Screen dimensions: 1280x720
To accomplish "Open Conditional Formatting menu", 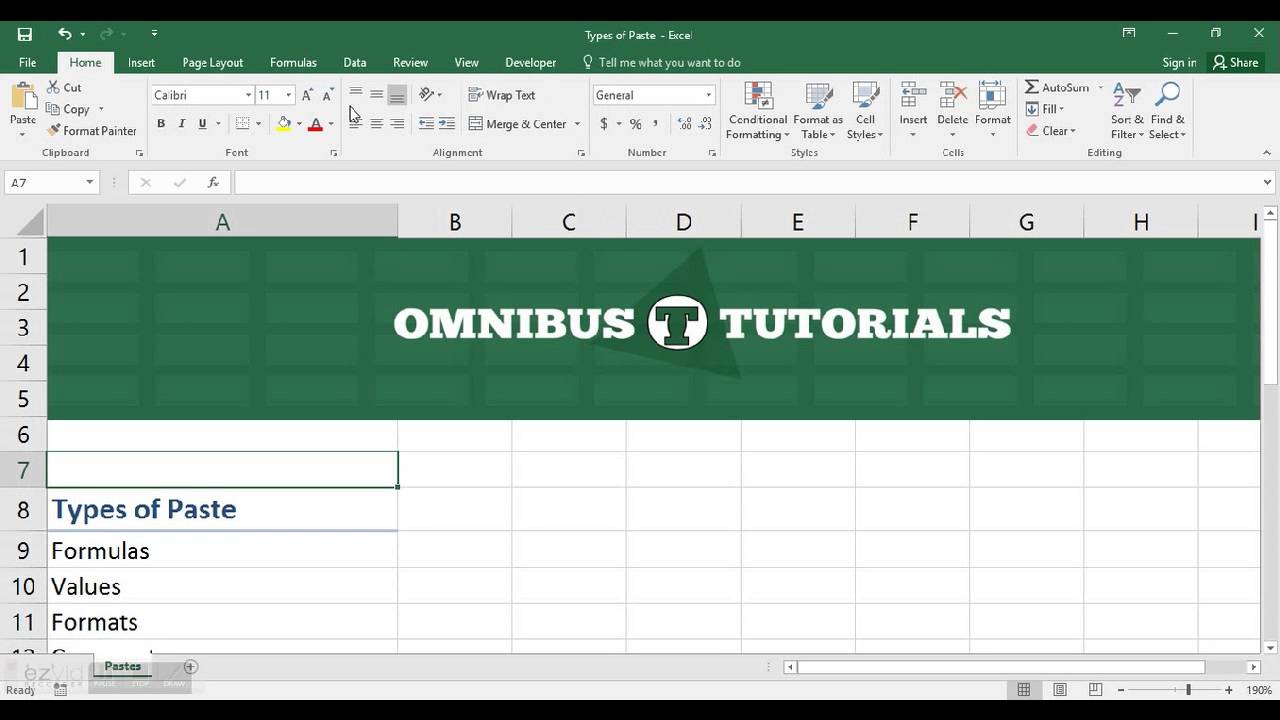I will pos(758,111).
